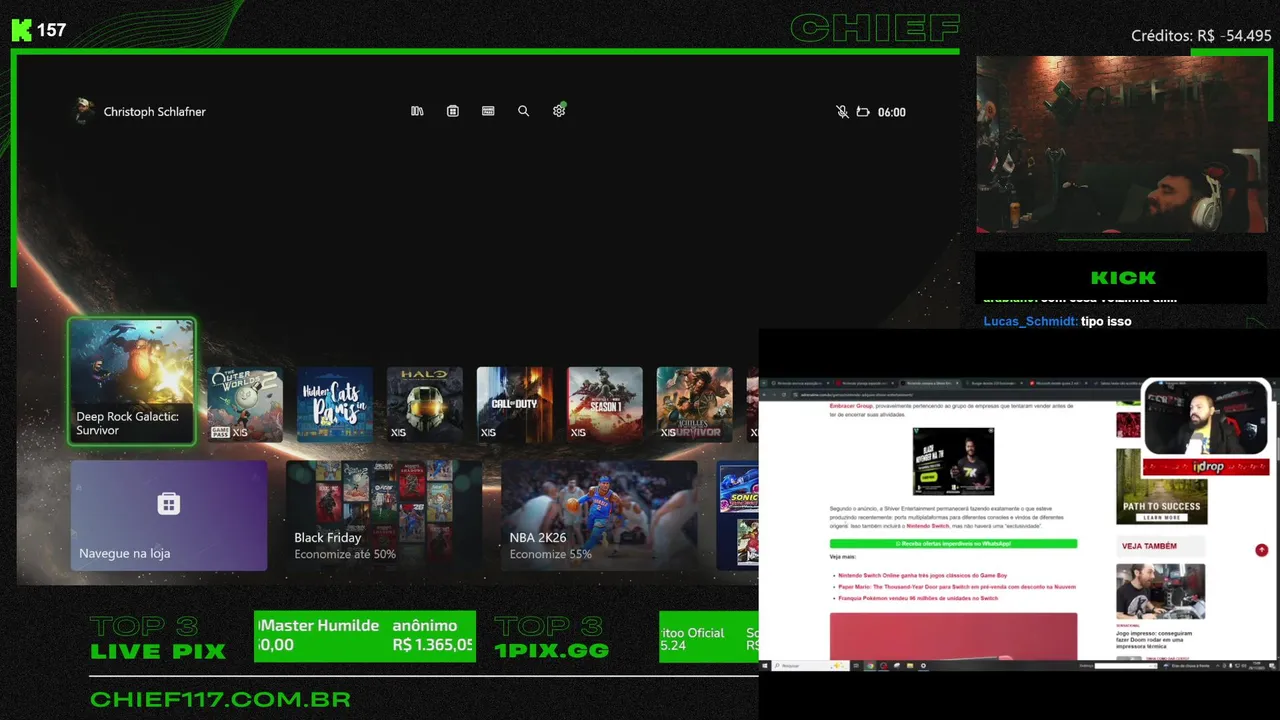Open the Achilles Survivor game tile
This screenshot has height=720, width=1280.
tap(695, 404)
